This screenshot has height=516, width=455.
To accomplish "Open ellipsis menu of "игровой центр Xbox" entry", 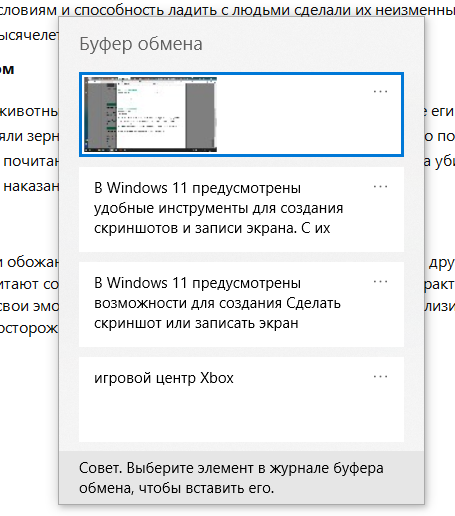I will click(380, 376).
